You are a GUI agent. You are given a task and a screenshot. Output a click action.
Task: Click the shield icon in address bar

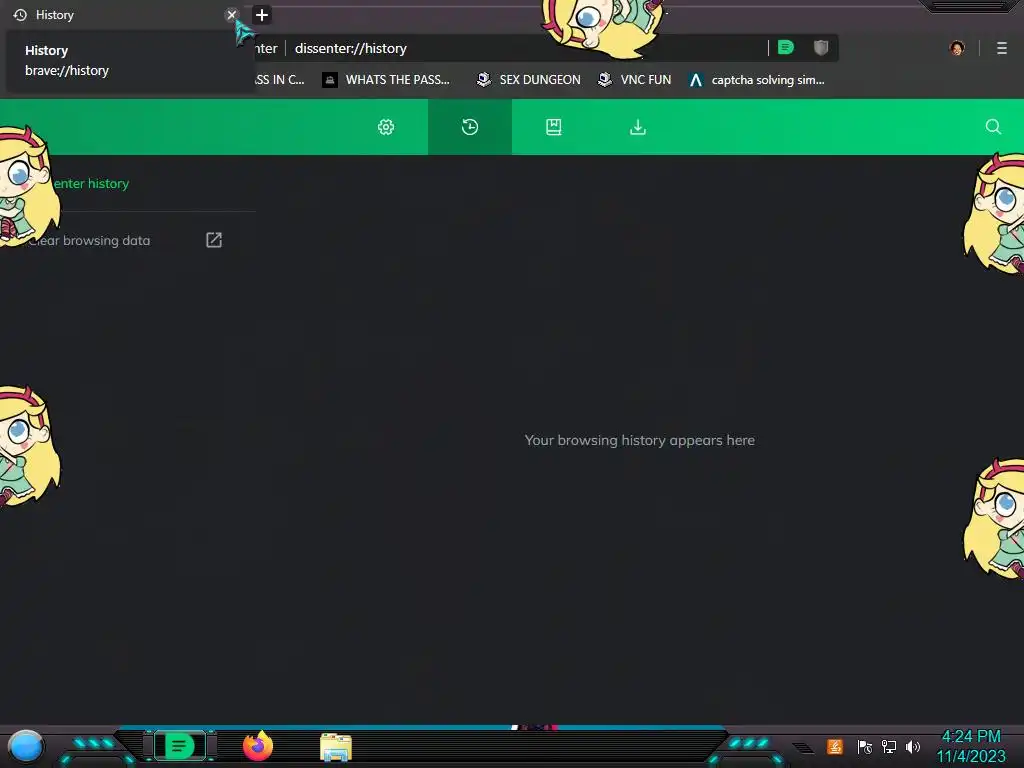pos(821,48)
